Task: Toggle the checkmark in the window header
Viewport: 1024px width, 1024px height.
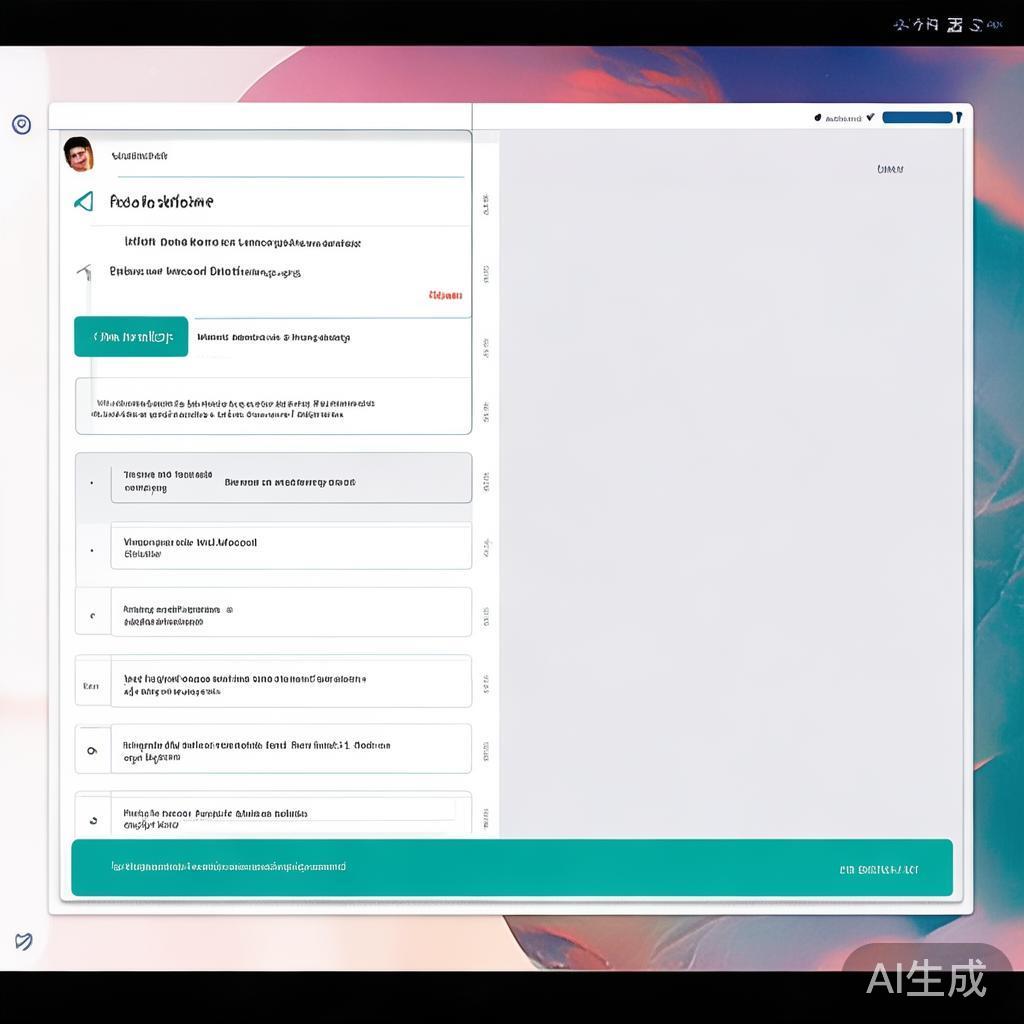Action: coord(870,117)
